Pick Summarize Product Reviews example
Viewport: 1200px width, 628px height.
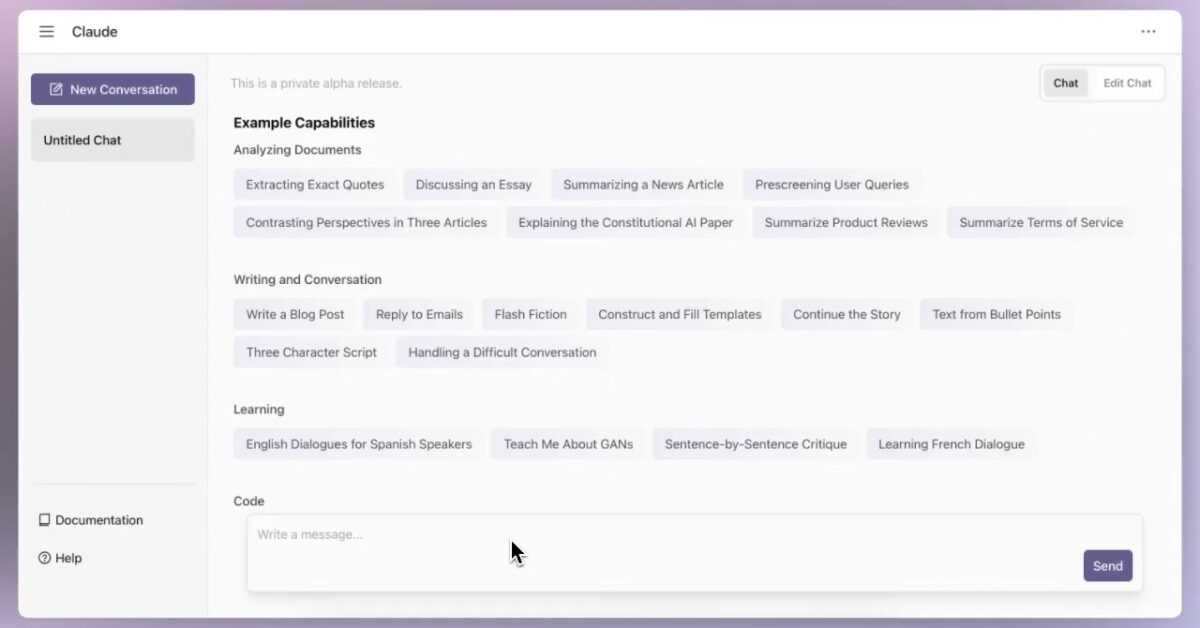pos(846,222)
